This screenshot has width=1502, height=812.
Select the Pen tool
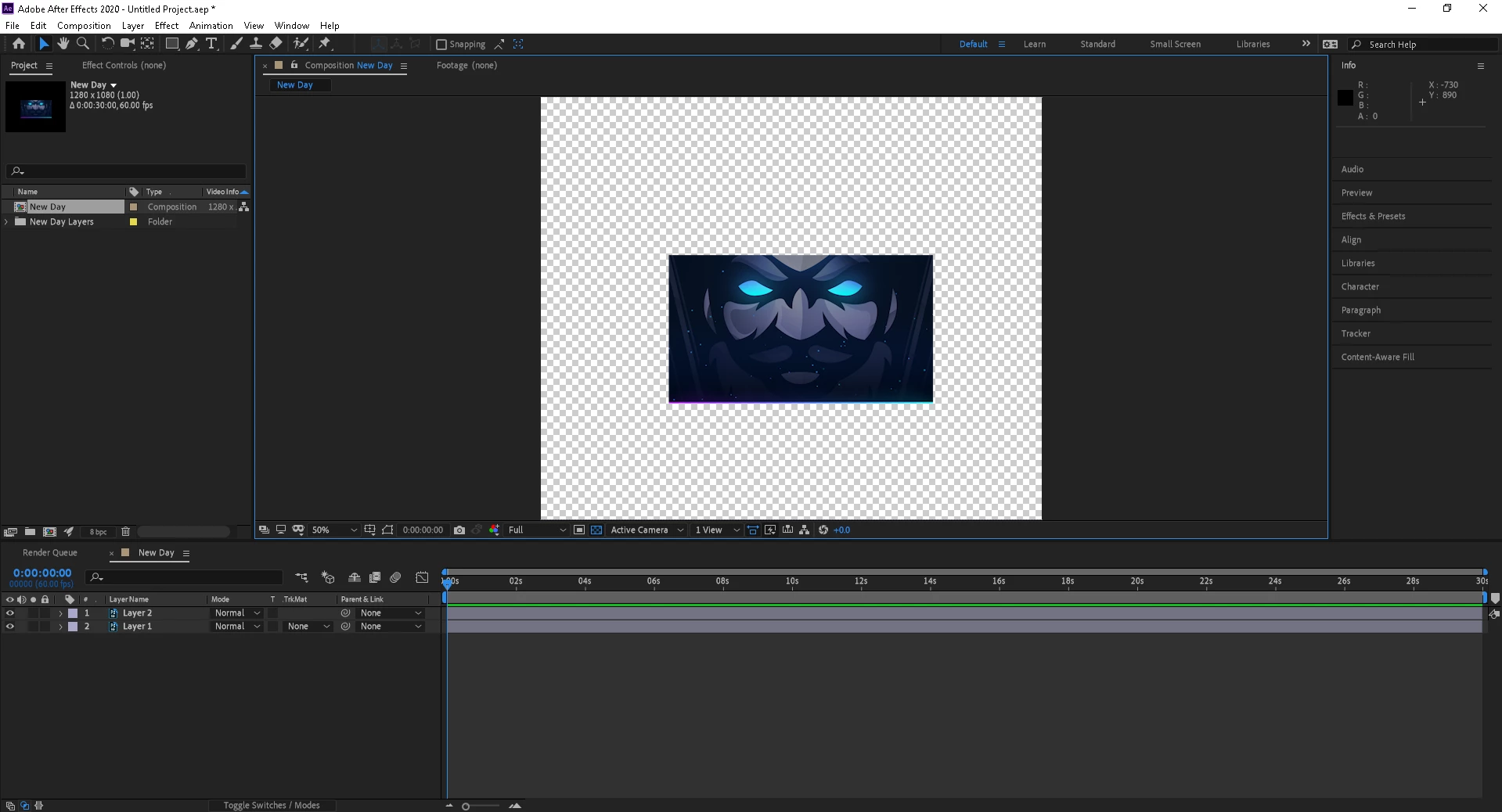pos(192,44)
